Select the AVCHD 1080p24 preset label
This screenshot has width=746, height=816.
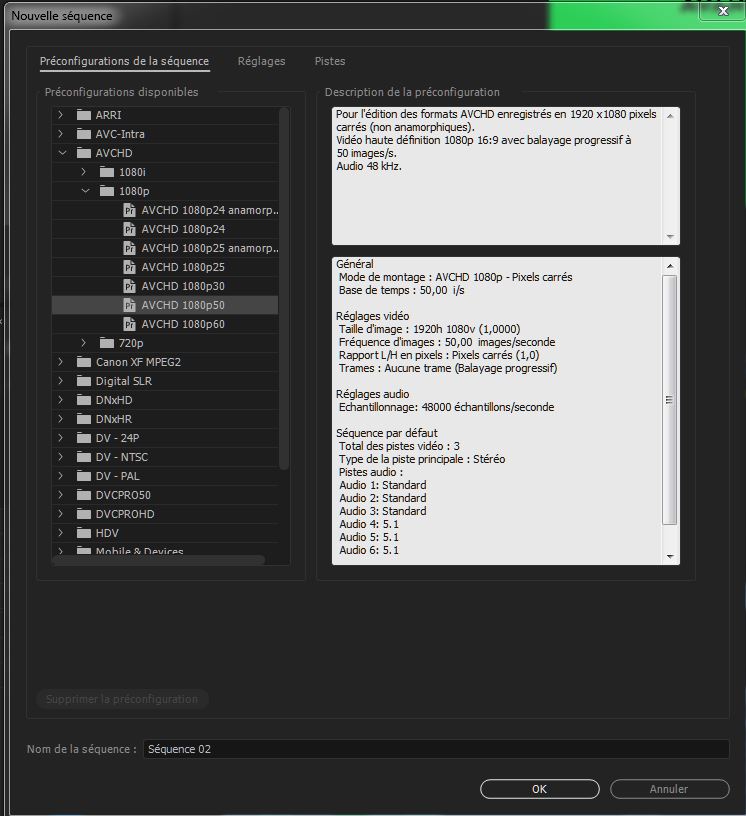183,229
